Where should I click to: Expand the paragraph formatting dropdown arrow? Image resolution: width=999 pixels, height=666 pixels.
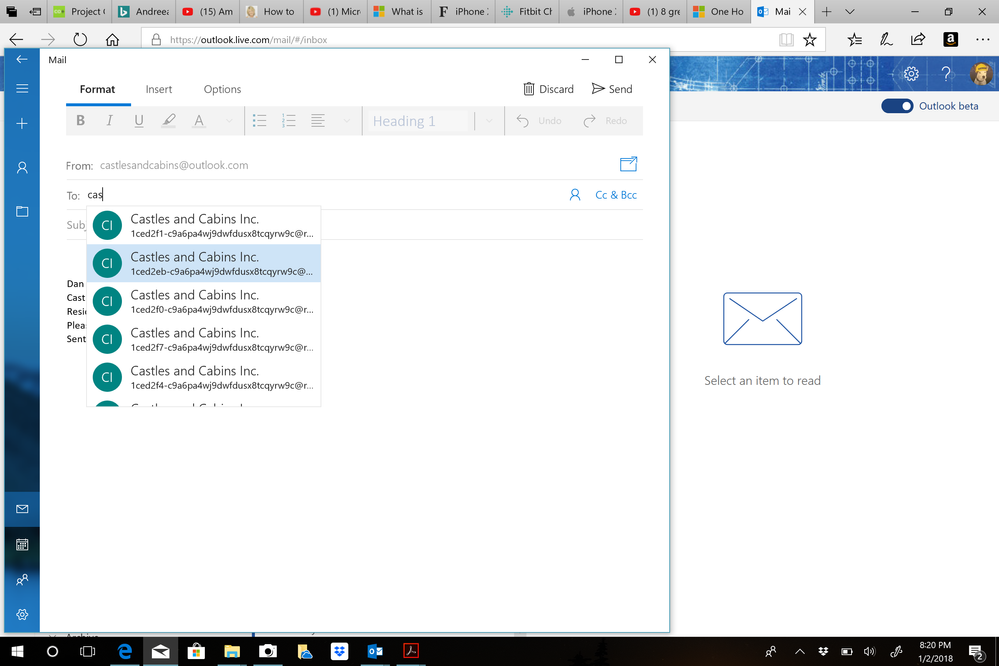(347, 120)
